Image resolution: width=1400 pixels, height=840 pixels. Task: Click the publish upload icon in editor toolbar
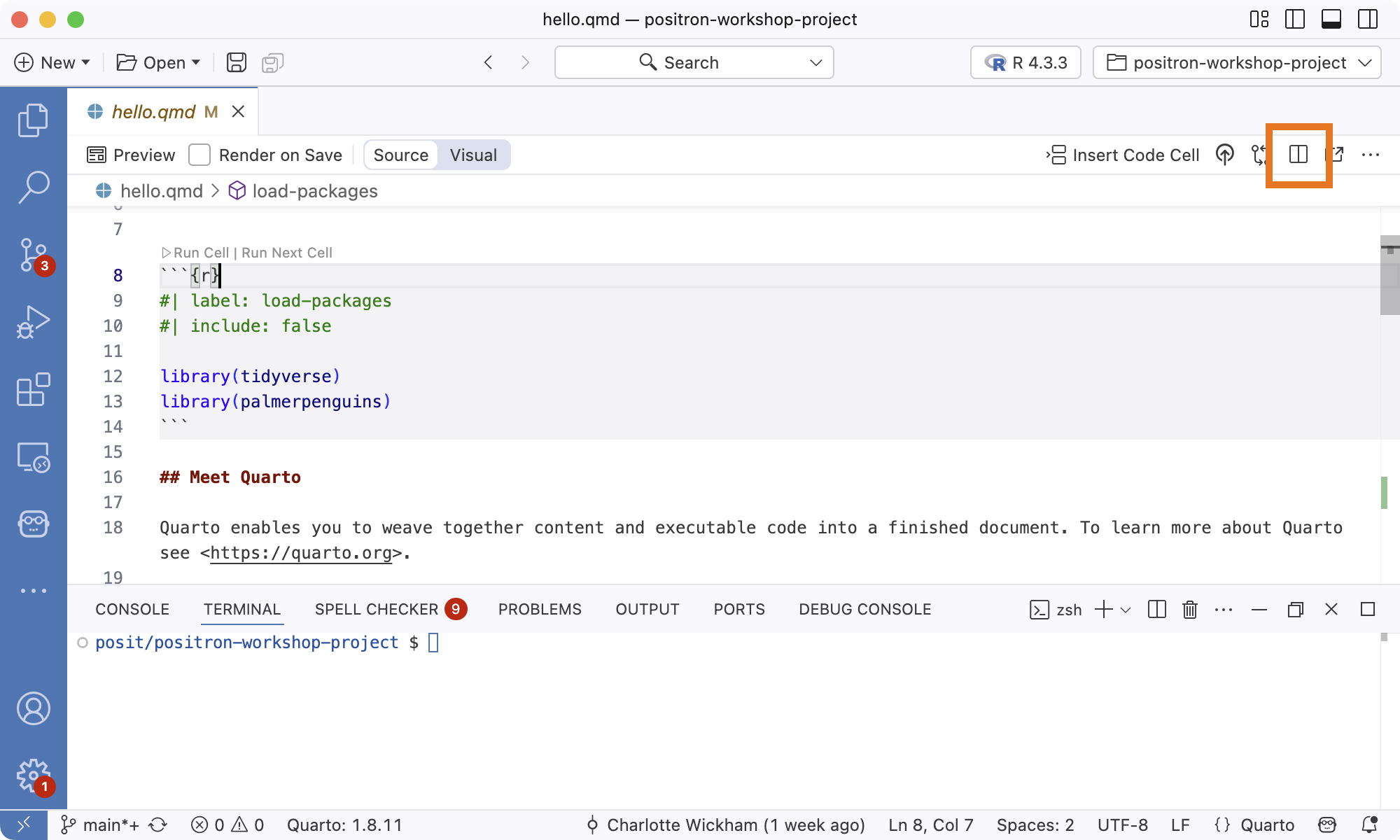click(1224, 155)
